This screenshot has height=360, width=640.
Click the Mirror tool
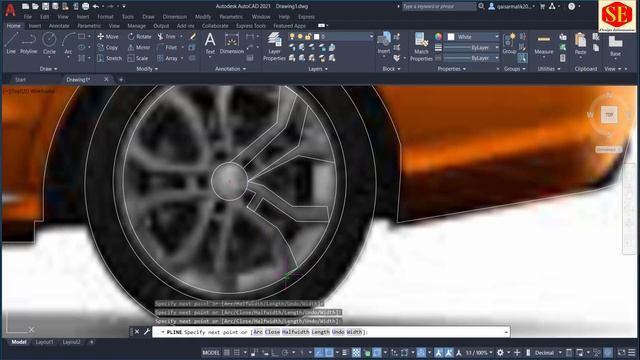point(139,47)
